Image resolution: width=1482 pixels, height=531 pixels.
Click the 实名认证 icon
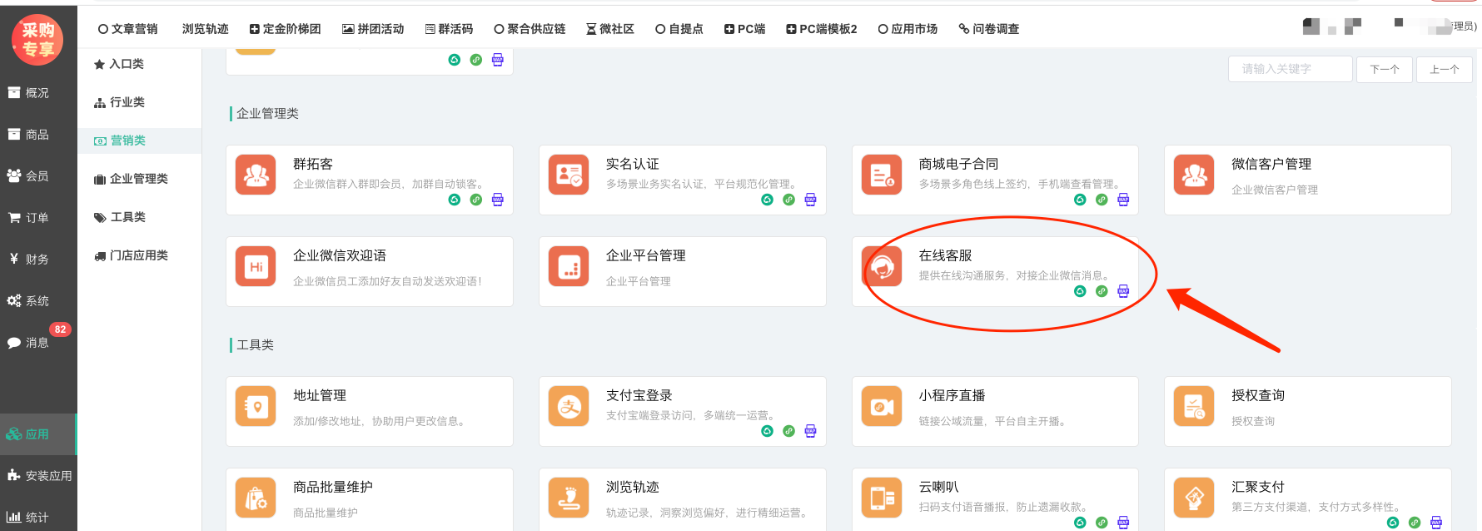(x=568, y=174)
